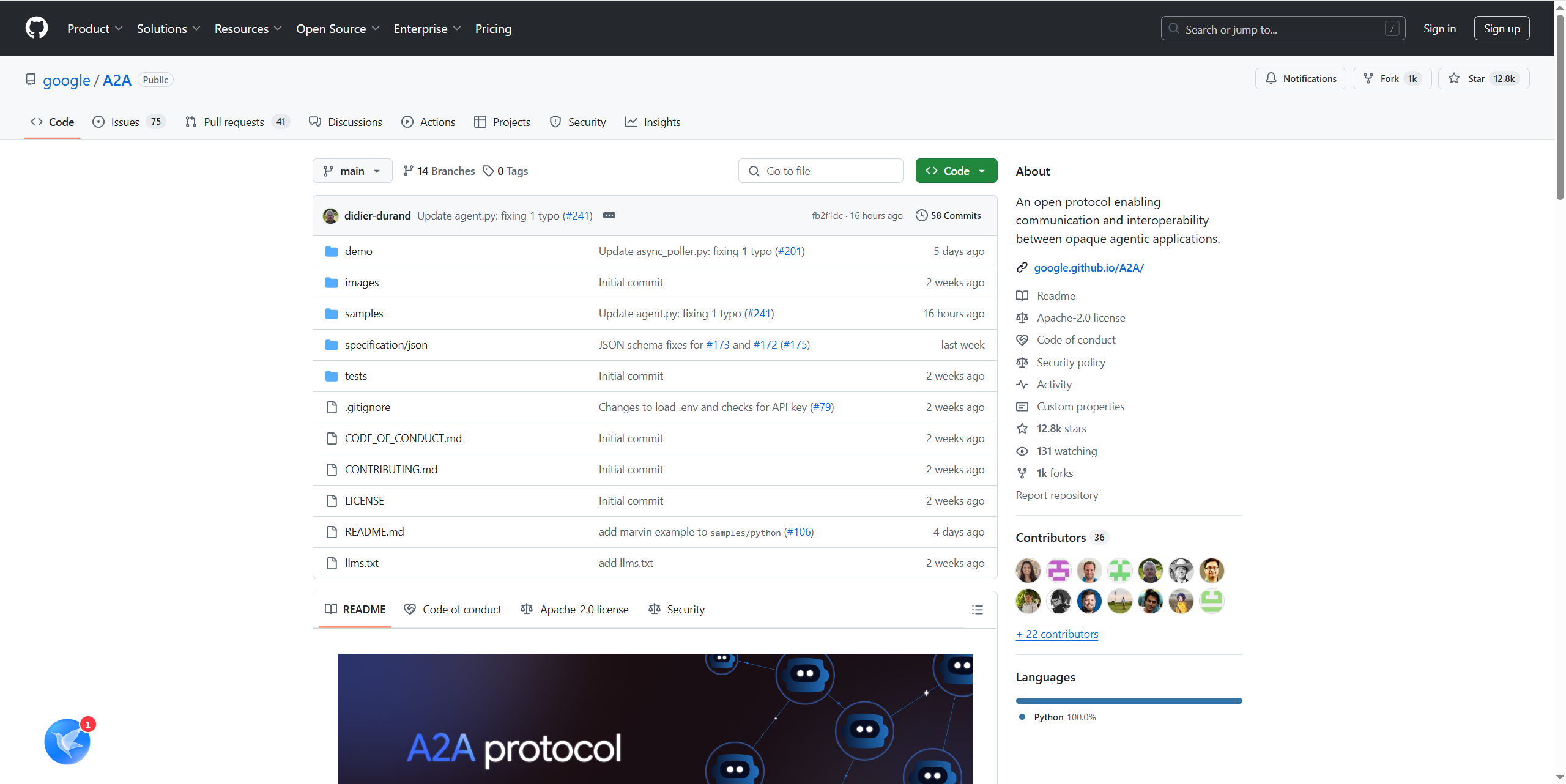
Task: Expand the Product navigation menu
Action: [x=95, y=29]
